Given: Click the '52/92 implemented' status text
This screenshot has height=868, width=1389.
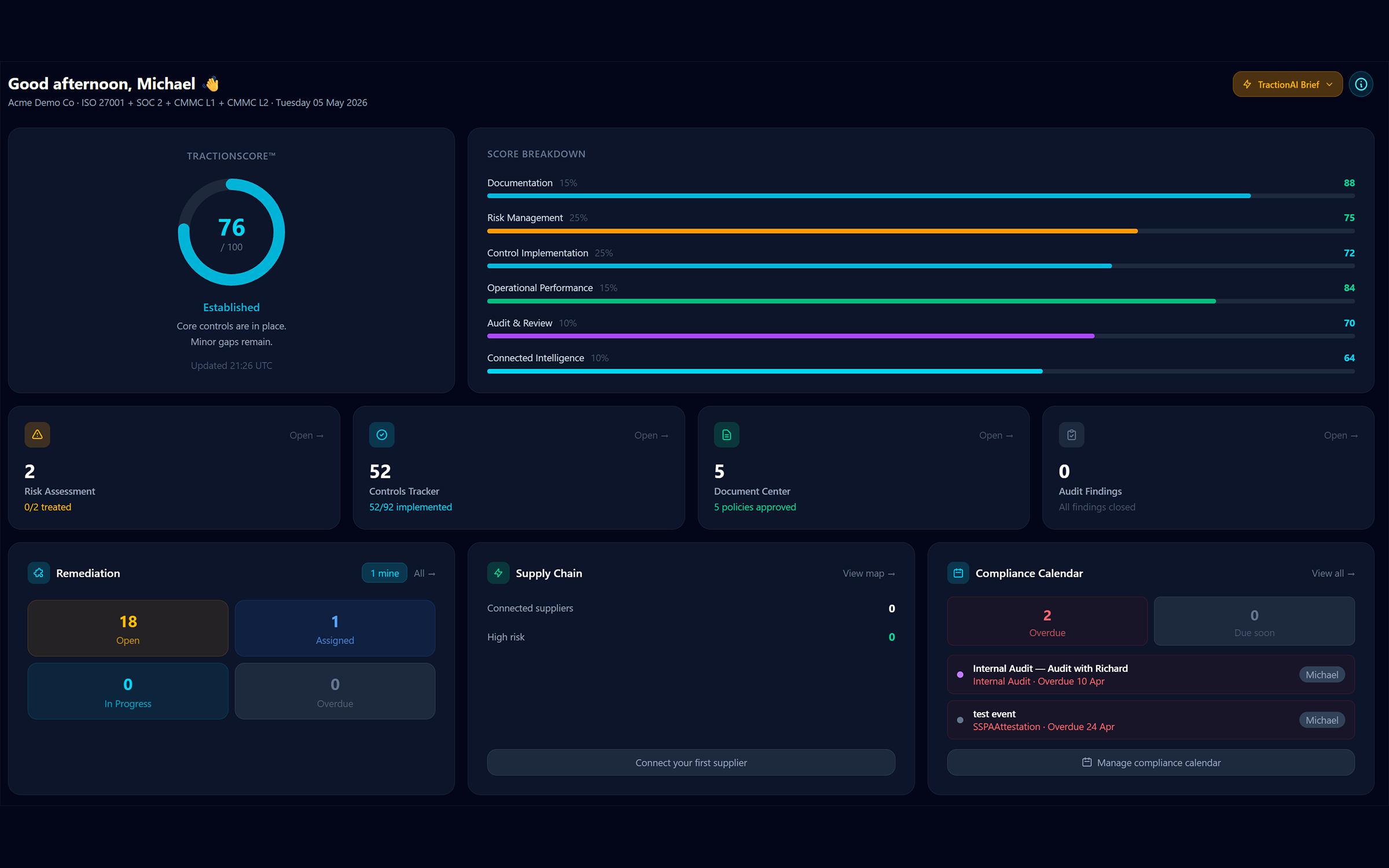Looking at the screenshot, I should [410, 507].
